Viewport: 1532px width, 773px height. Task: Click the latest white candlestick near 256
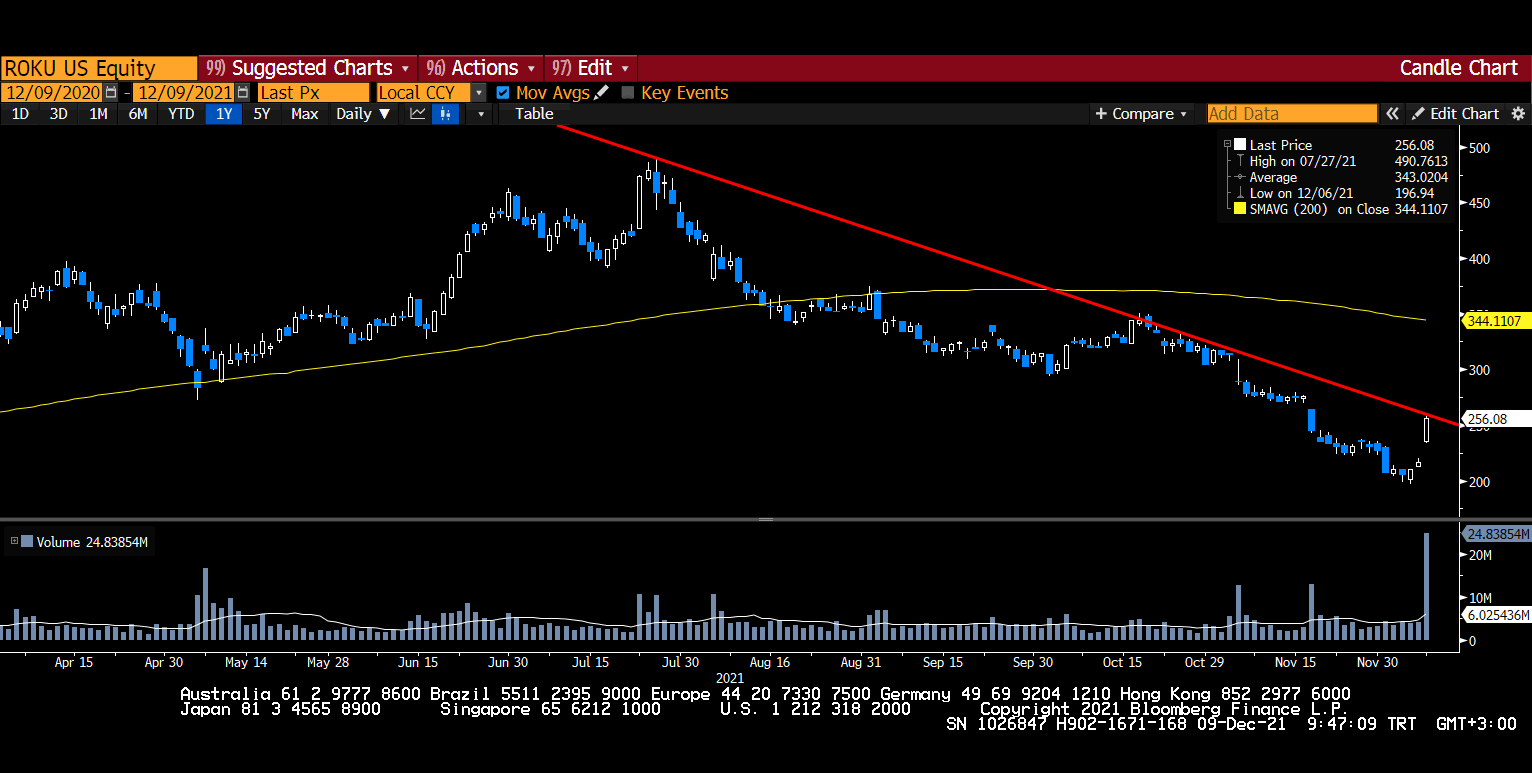click(x=1426, y=430)
